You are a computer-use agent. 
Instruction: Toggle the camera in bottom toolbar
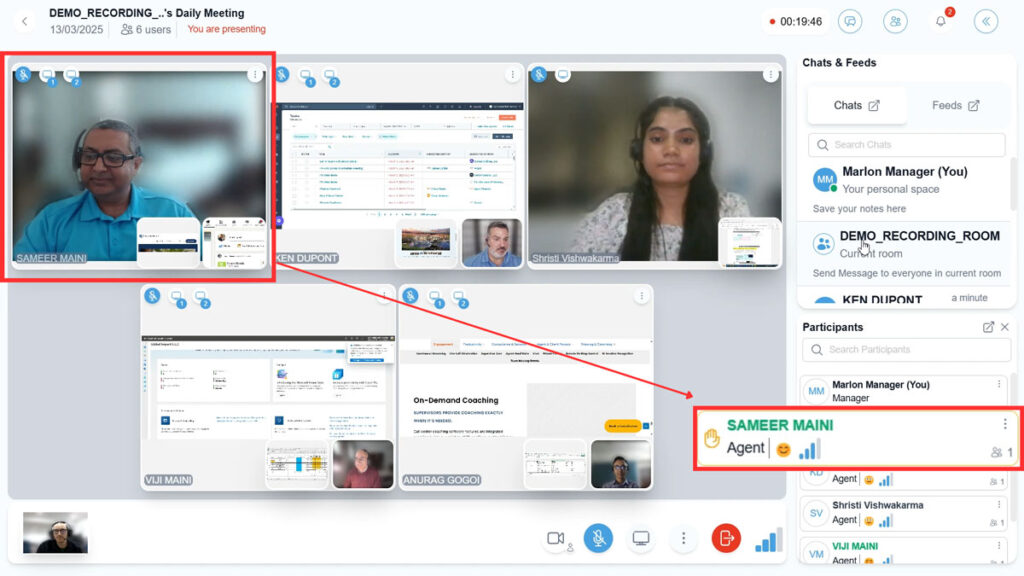point(556,538)
